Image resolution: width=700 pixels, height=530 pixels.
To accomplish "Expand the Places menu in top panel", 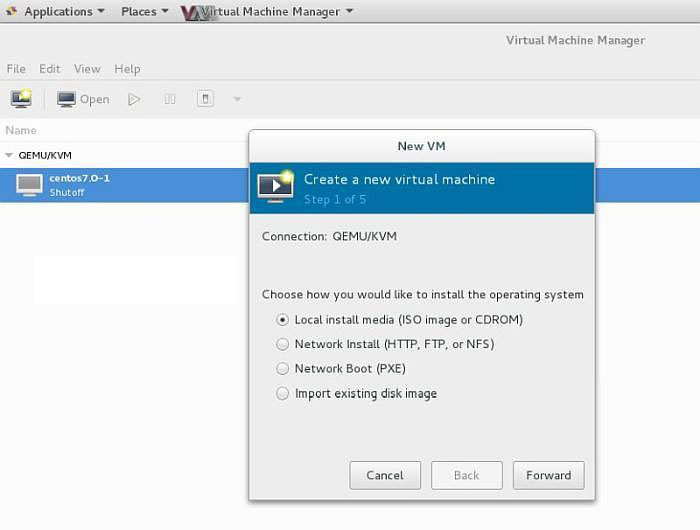I will (144, 12).
